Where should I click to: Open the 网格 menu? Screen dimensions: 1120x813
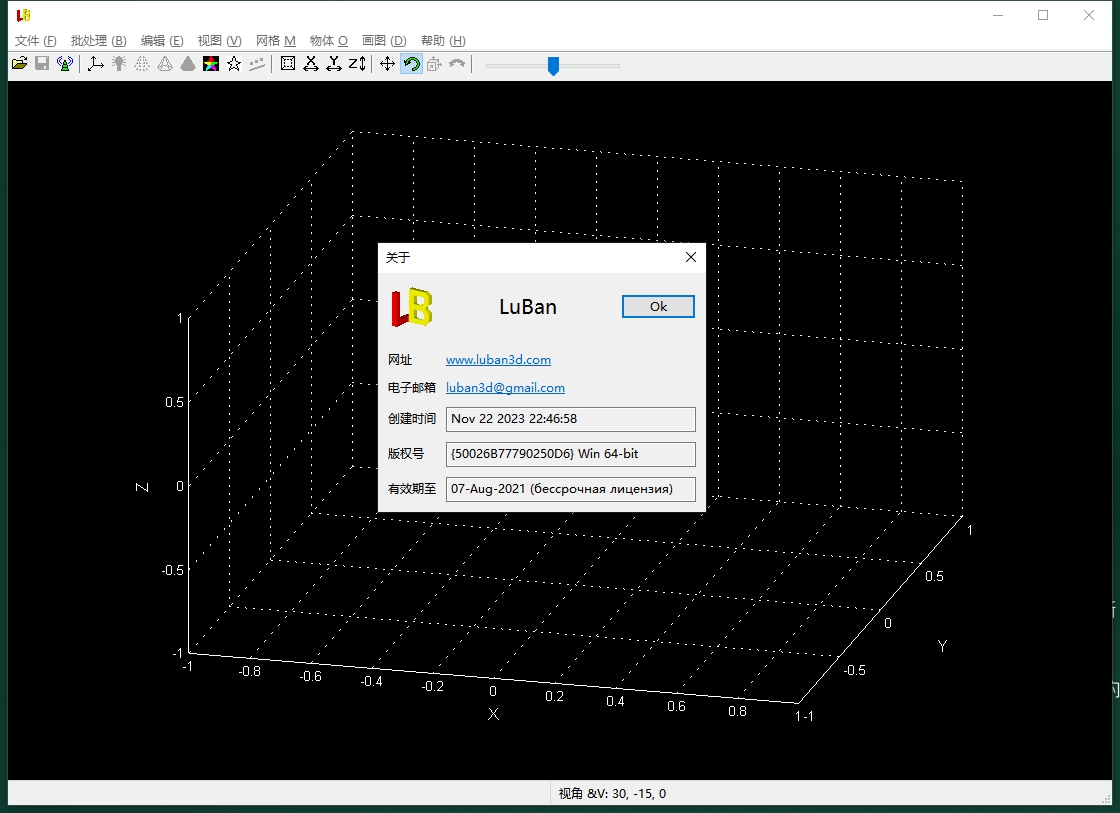(274, 41)
